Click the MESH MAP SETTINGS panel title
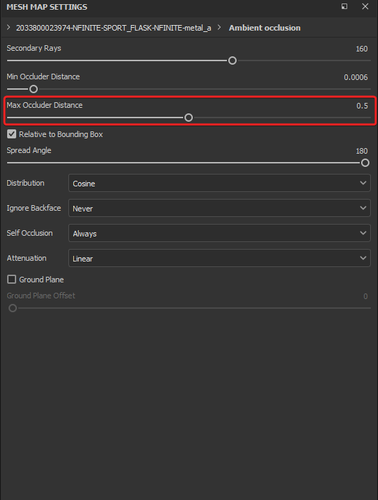Image resolution: width=378 pixels, height=500 pixels. point(47,7)
